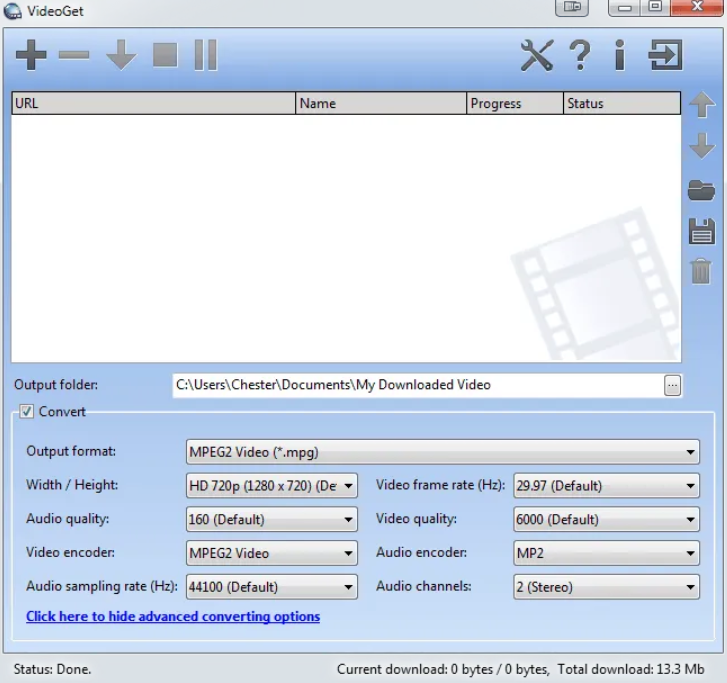Maximize the VideoGet window
The height and width of the screenshot is (683, 727).
655,7
